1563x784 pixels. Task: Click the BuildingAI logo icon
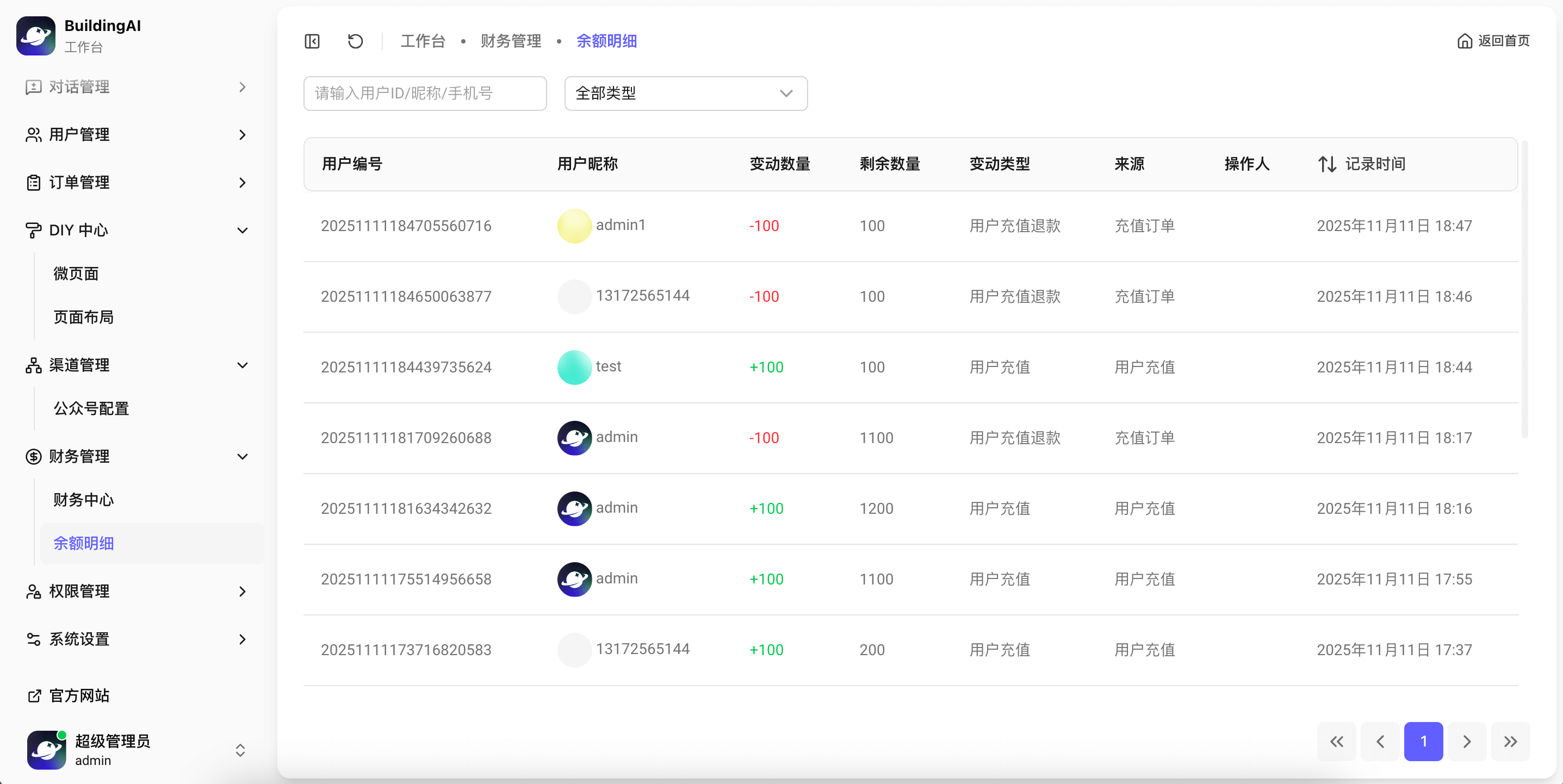click(36, 36)
